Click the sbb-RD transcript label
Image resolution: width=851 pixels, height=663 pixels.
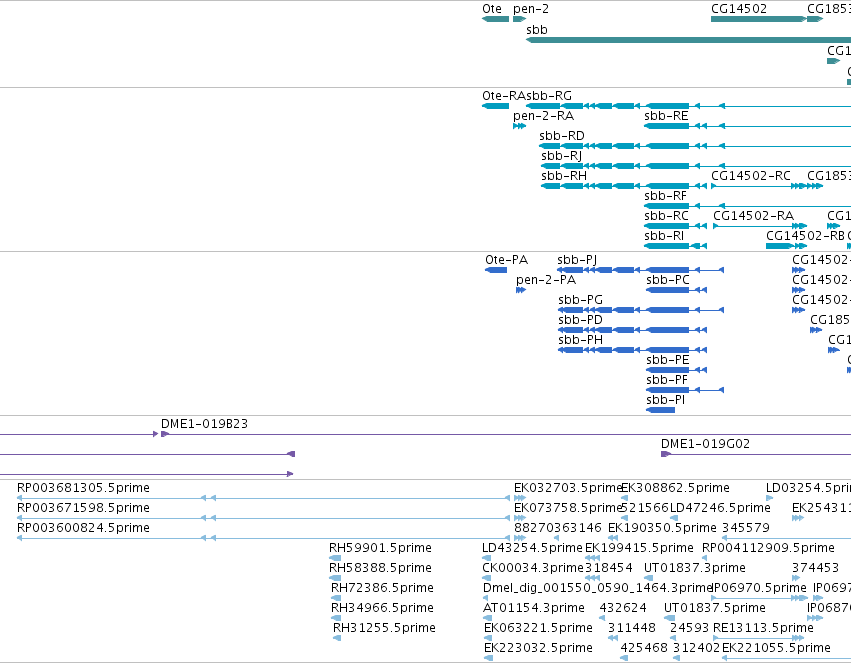(x=562, y=136)
